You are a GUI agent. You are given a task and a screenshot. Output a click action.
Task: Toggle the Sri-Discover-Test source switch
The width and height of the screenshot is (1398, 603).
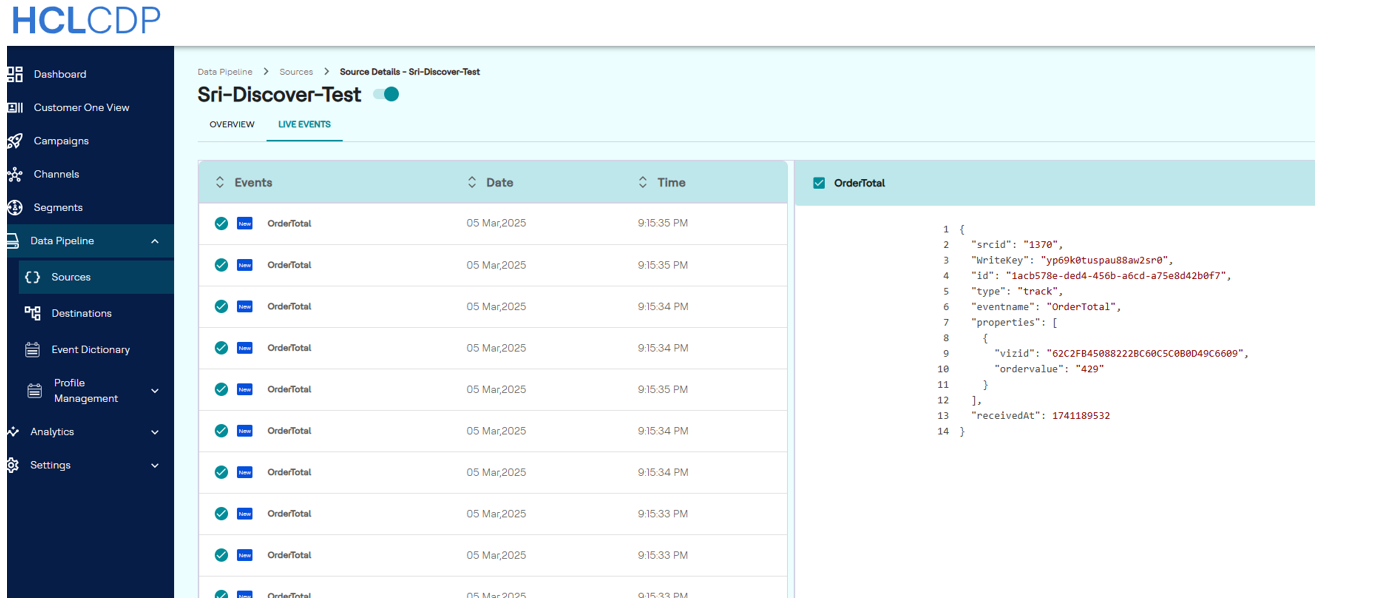[386, 95]
